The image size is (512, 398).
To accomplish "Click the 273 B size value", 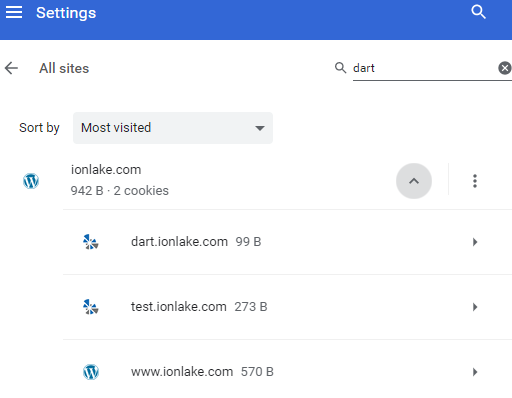I will click(251, 307).
